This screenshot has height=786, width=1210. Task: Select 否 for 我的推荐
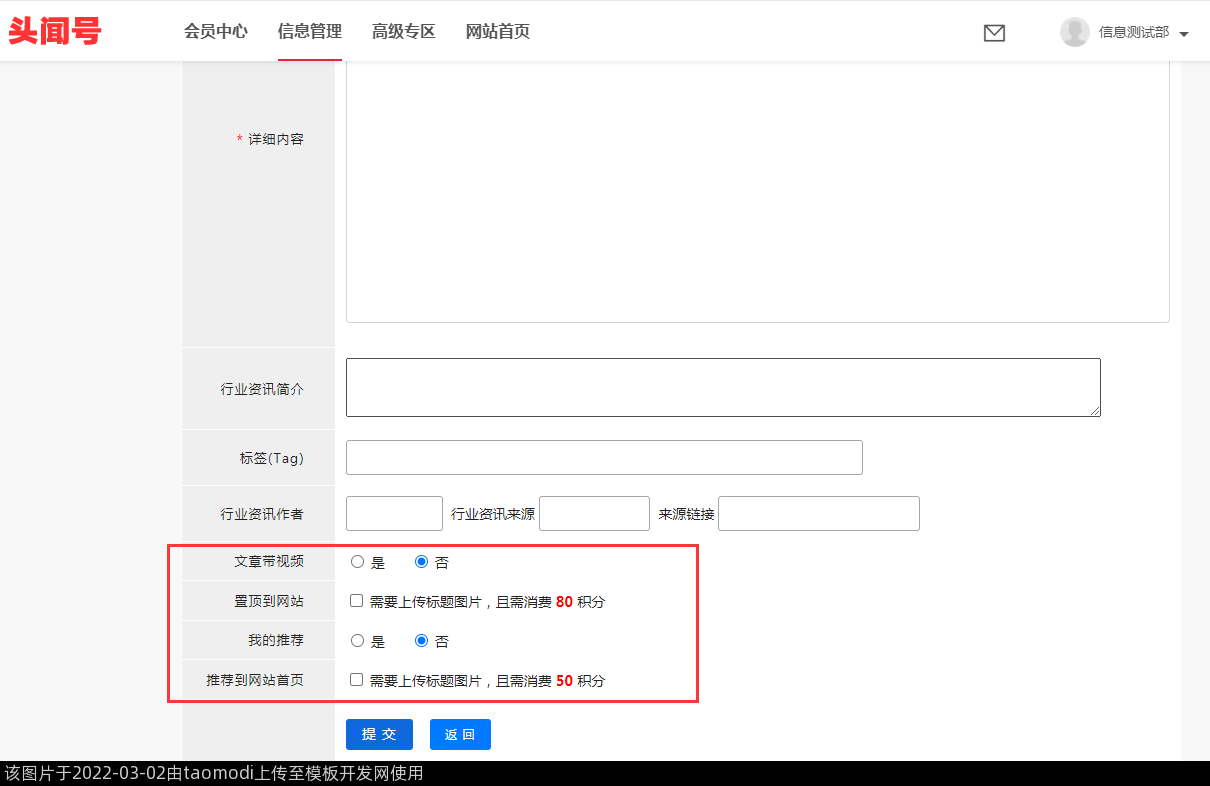(421, 640)
